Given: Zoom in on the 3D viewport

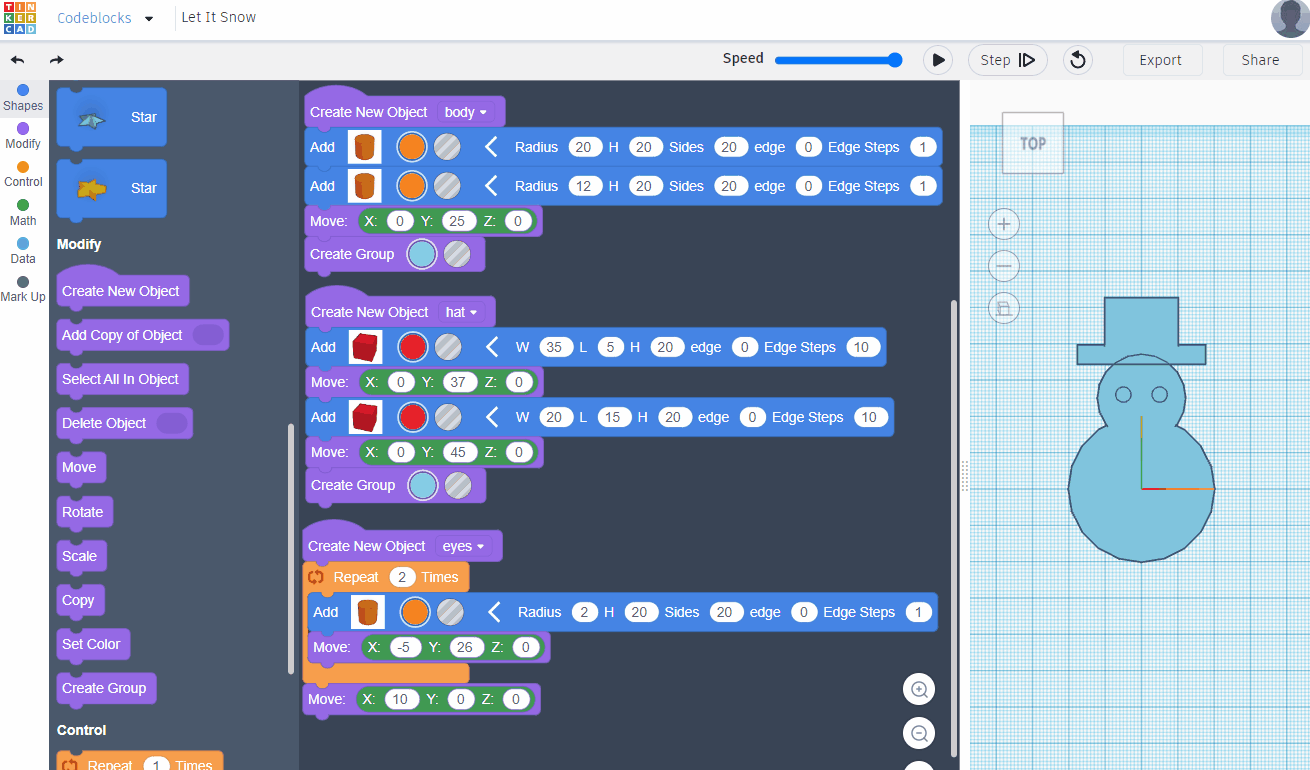Looking at the screenshot, I should 1004,223.
